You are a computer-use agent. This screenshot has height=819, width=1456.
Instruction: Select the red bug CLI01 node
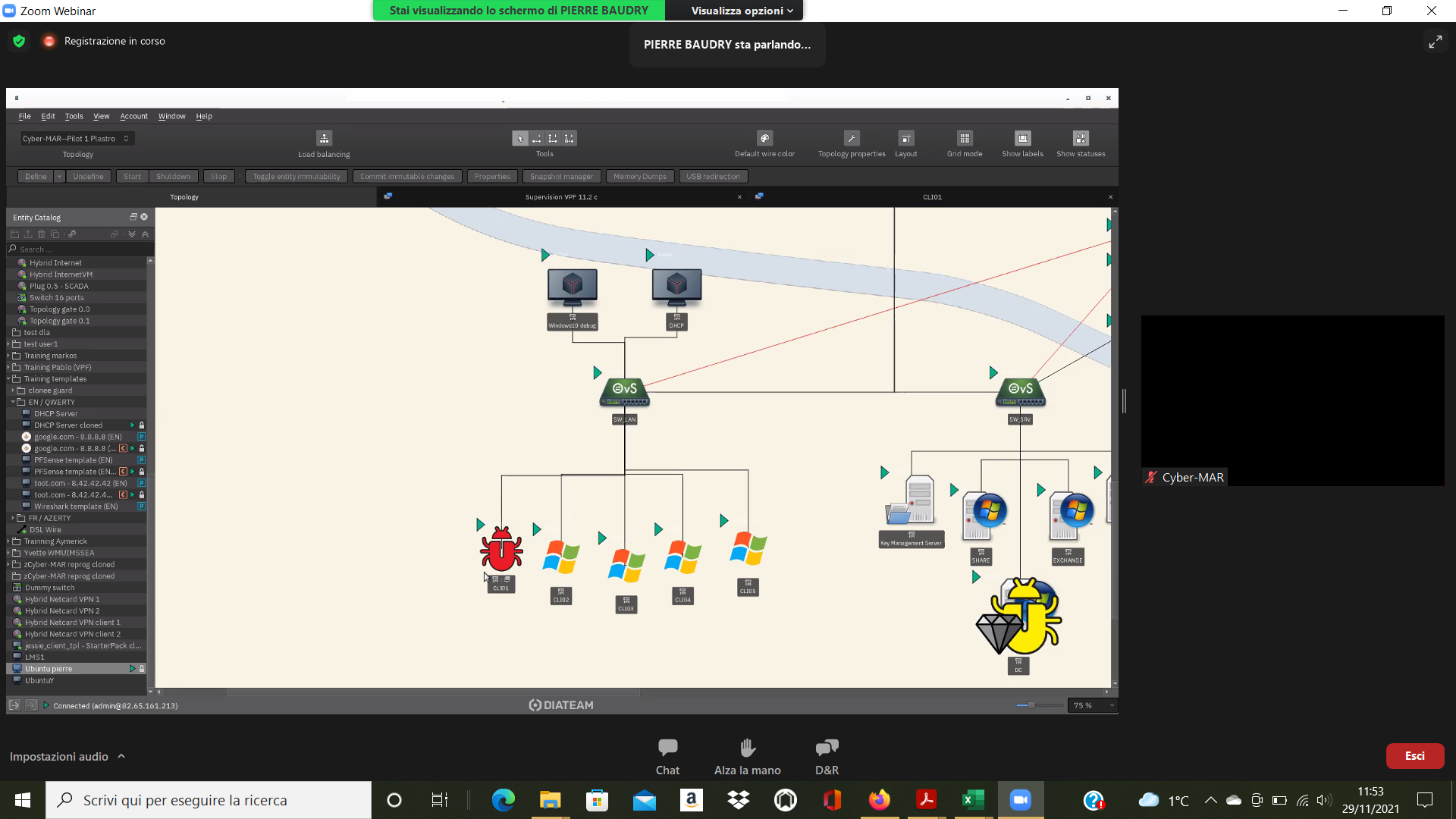pos(501,549)
